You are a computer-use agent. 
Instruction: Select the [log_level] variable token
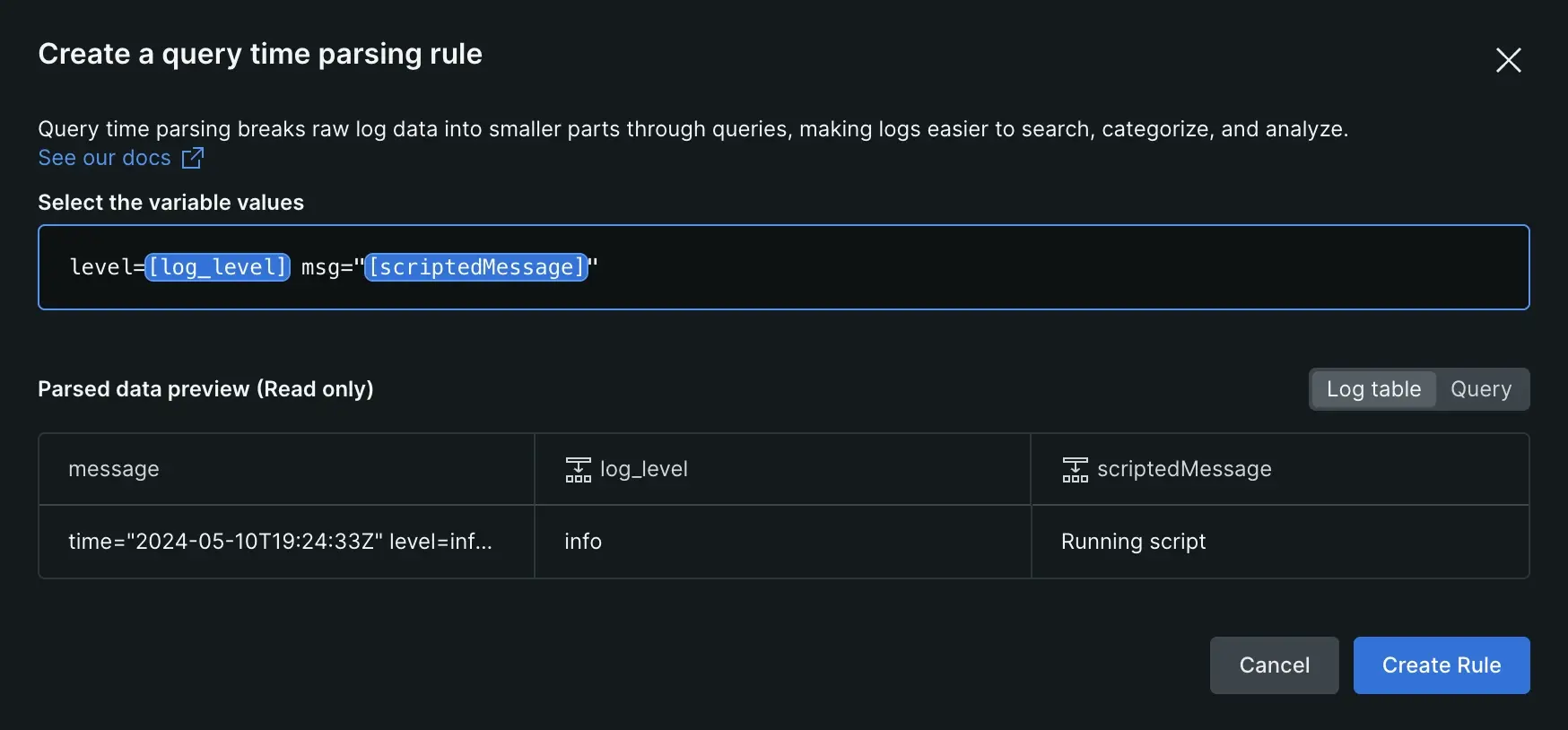tap(218, 267)
